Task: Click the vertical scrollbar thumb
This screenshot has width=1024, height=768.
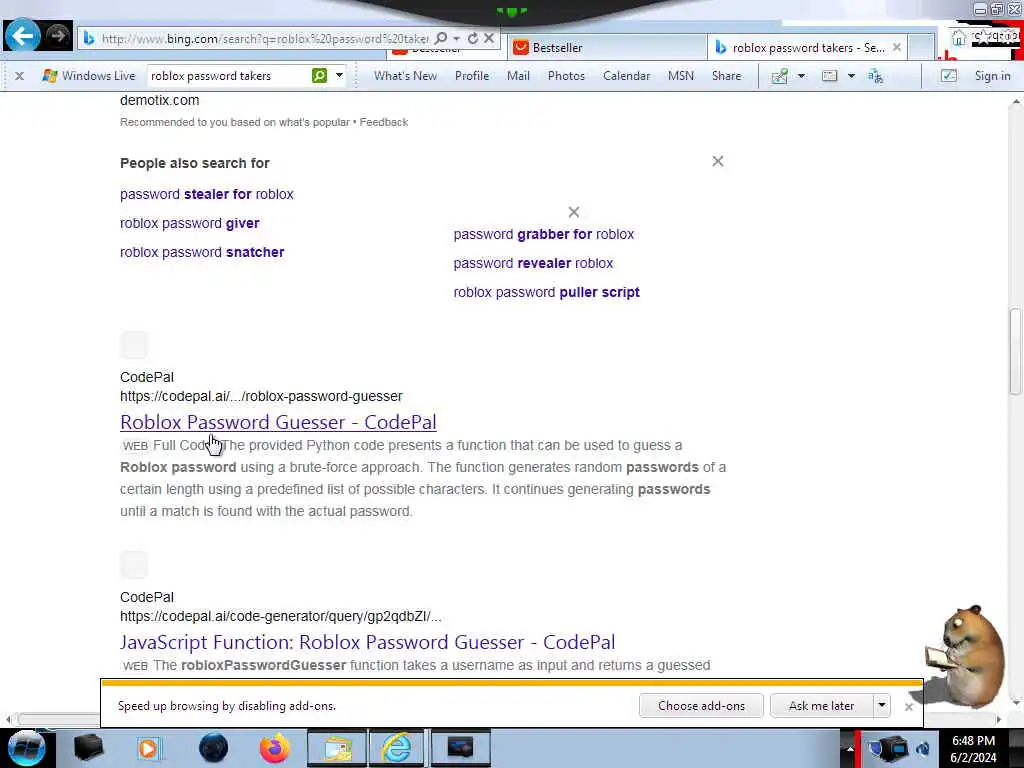Action: point(1016,351)
